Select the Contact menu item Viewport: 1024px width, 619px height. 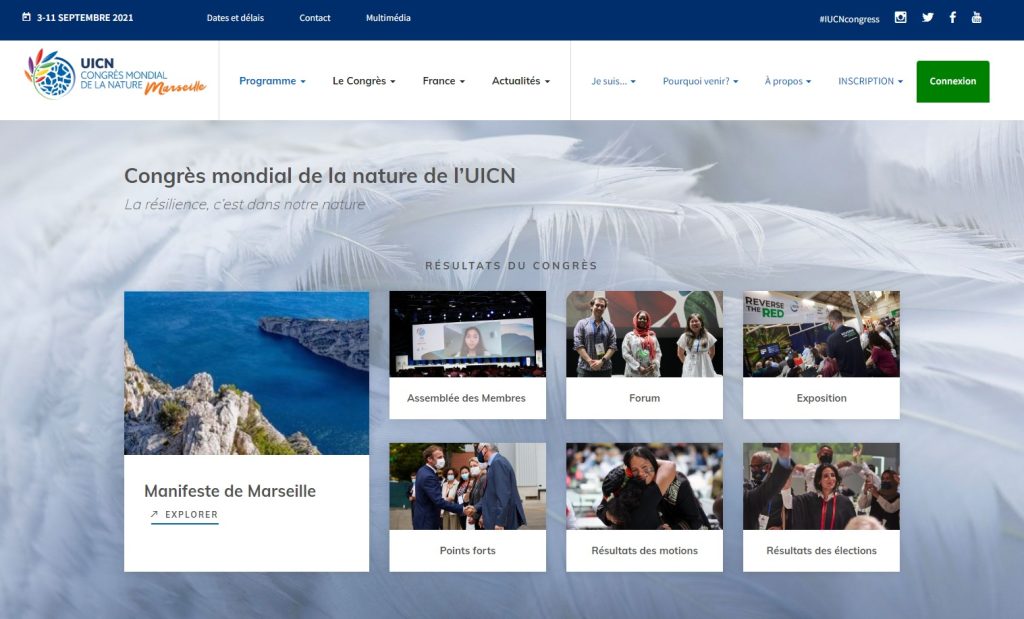(x=314, y=17)
